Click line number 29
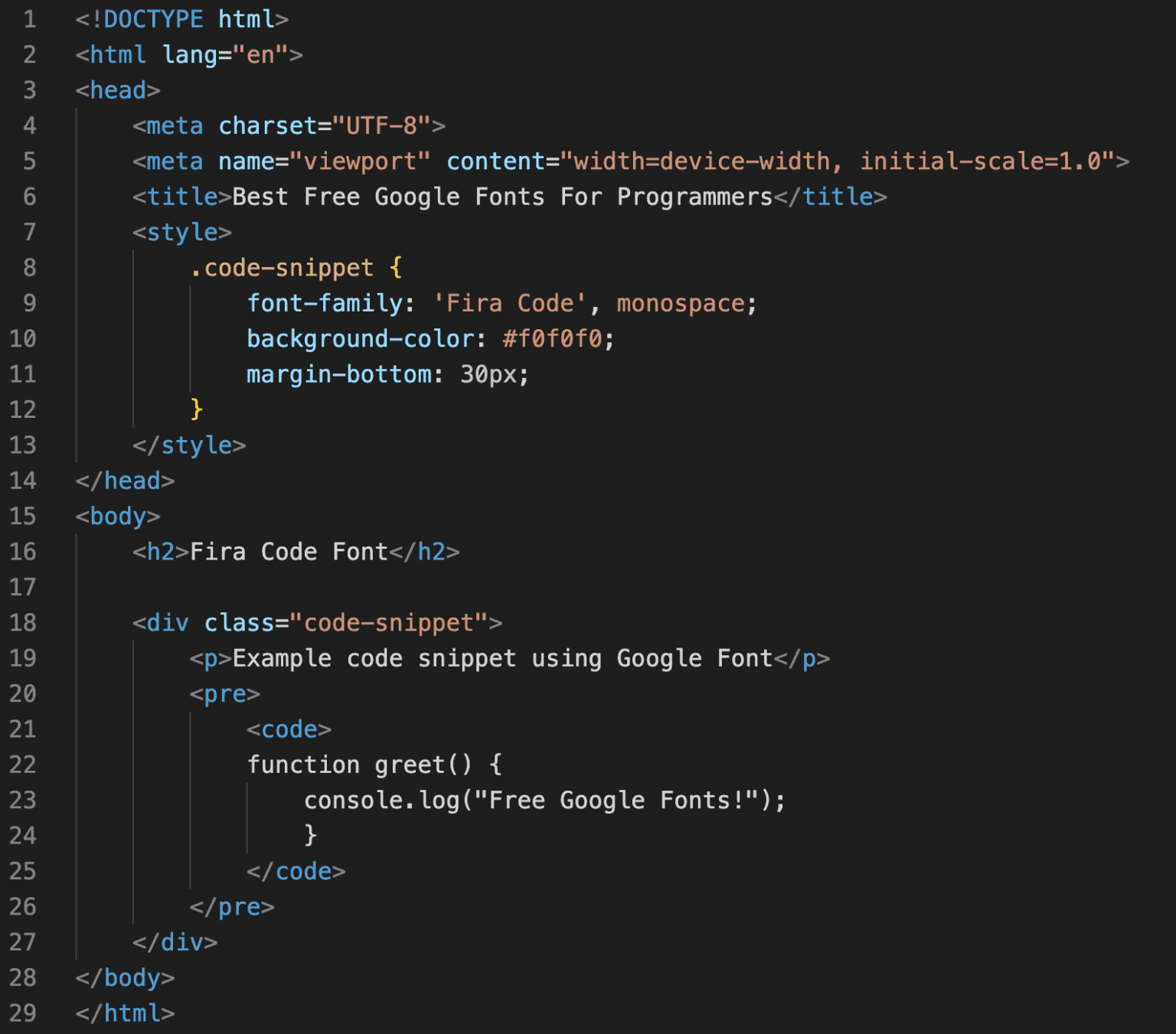Viewport: 1176px width, 1034px height. 23,1013
